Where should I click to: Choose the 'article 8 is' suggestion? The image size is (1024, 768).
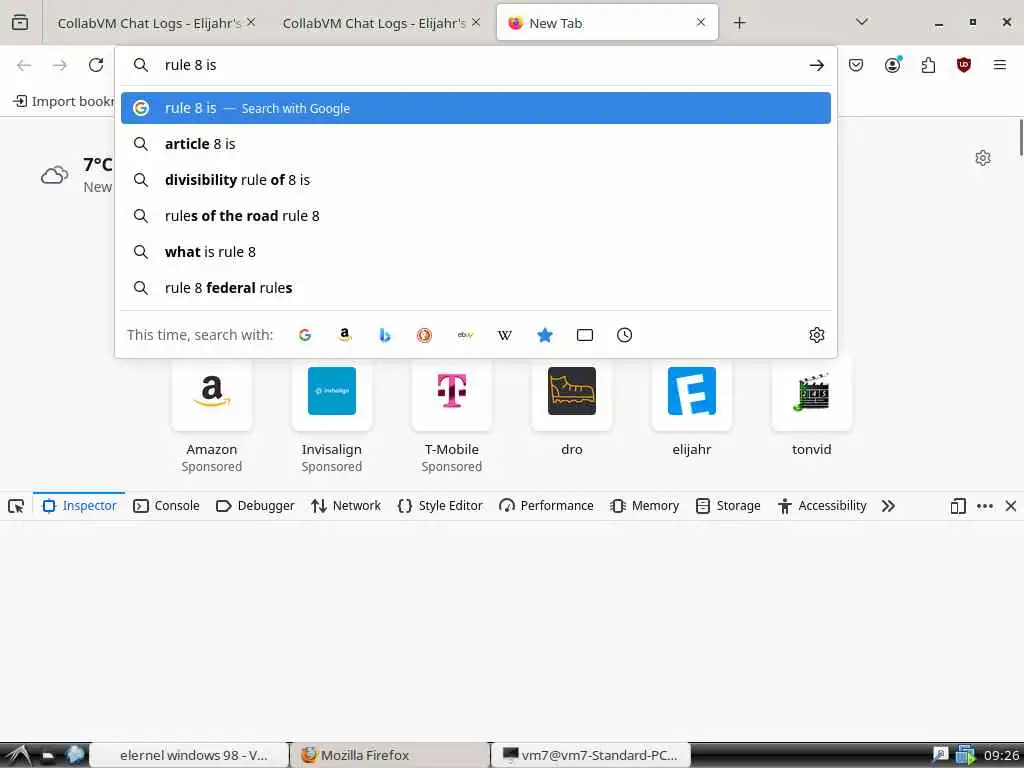(x=475, y=144)
